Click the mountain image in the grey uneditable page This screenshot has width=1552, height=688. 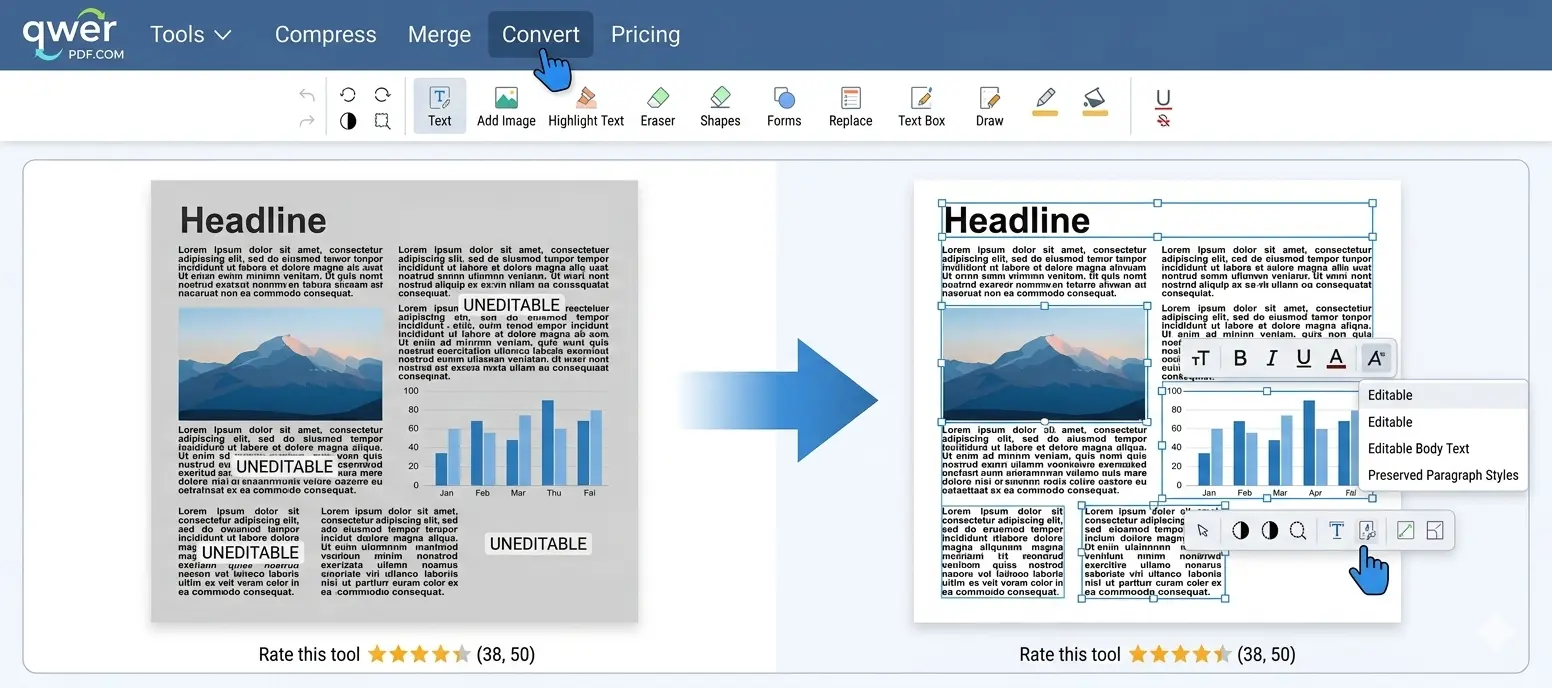click(x=280, y=364)
